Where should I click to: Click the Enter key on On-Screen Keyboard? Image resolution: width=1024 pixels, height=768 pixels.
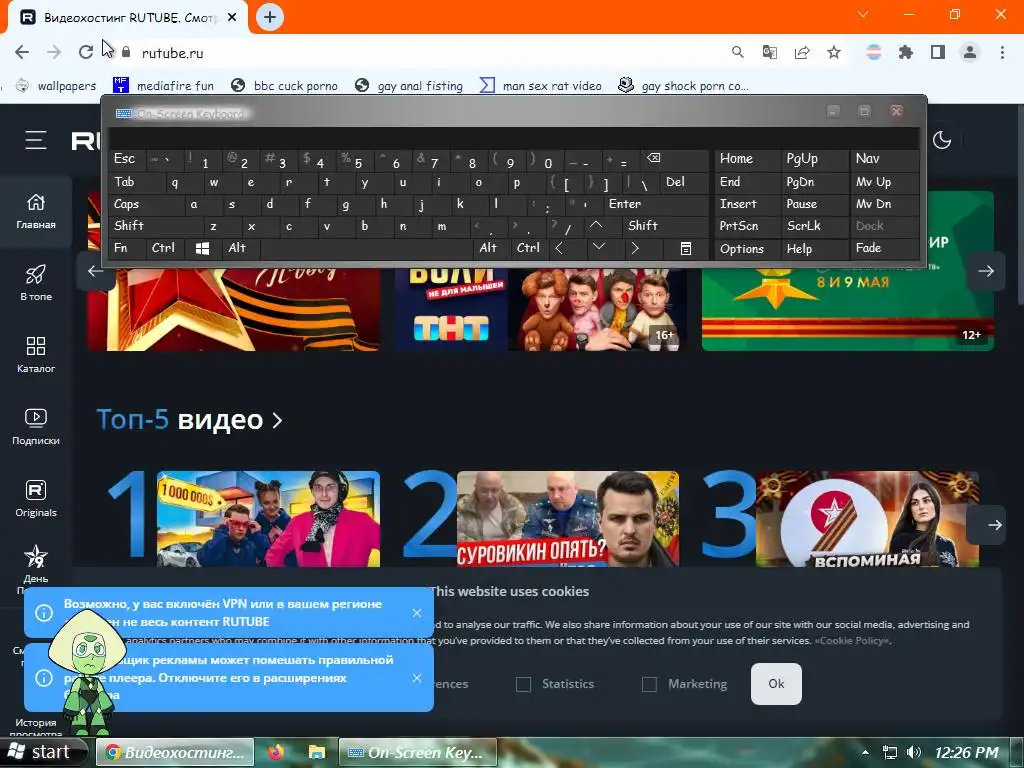tap(655, 204)
